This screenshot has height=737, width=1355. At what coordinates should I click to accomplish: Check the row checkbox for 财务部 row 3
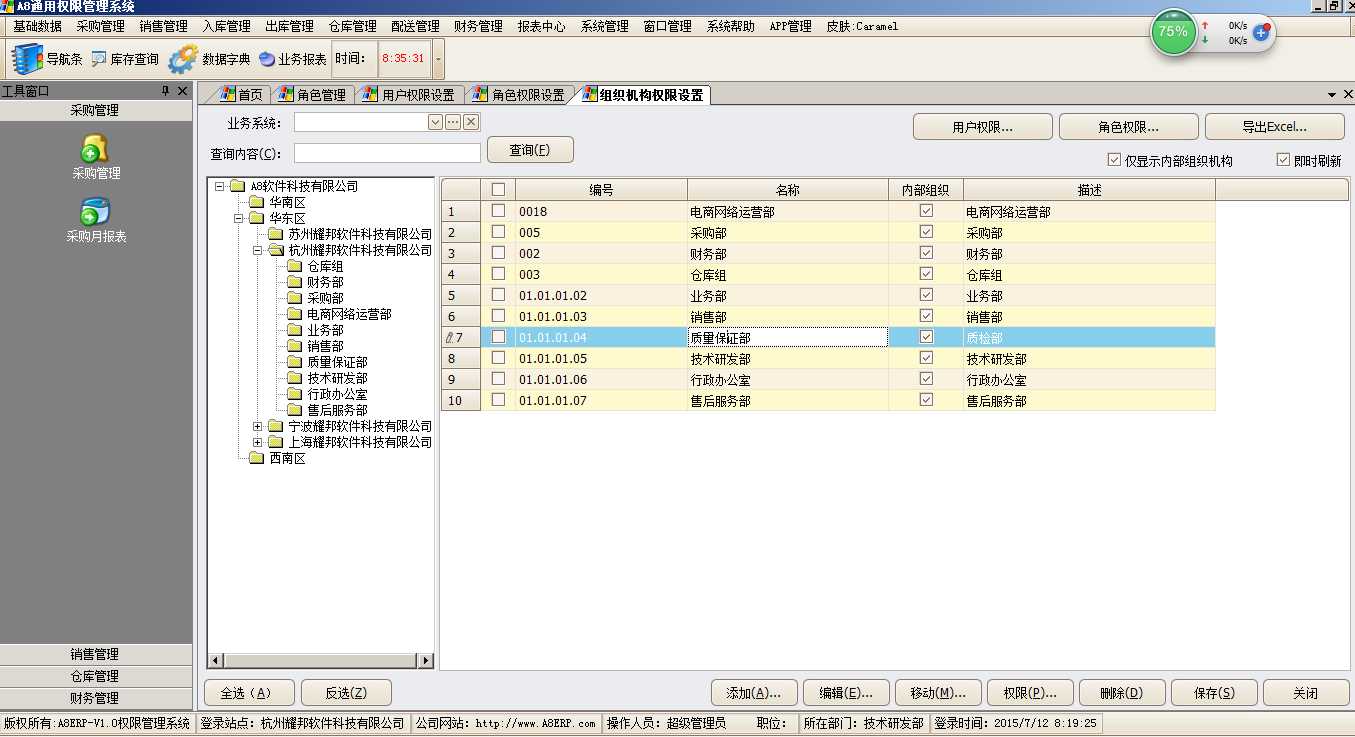(498, 253)
